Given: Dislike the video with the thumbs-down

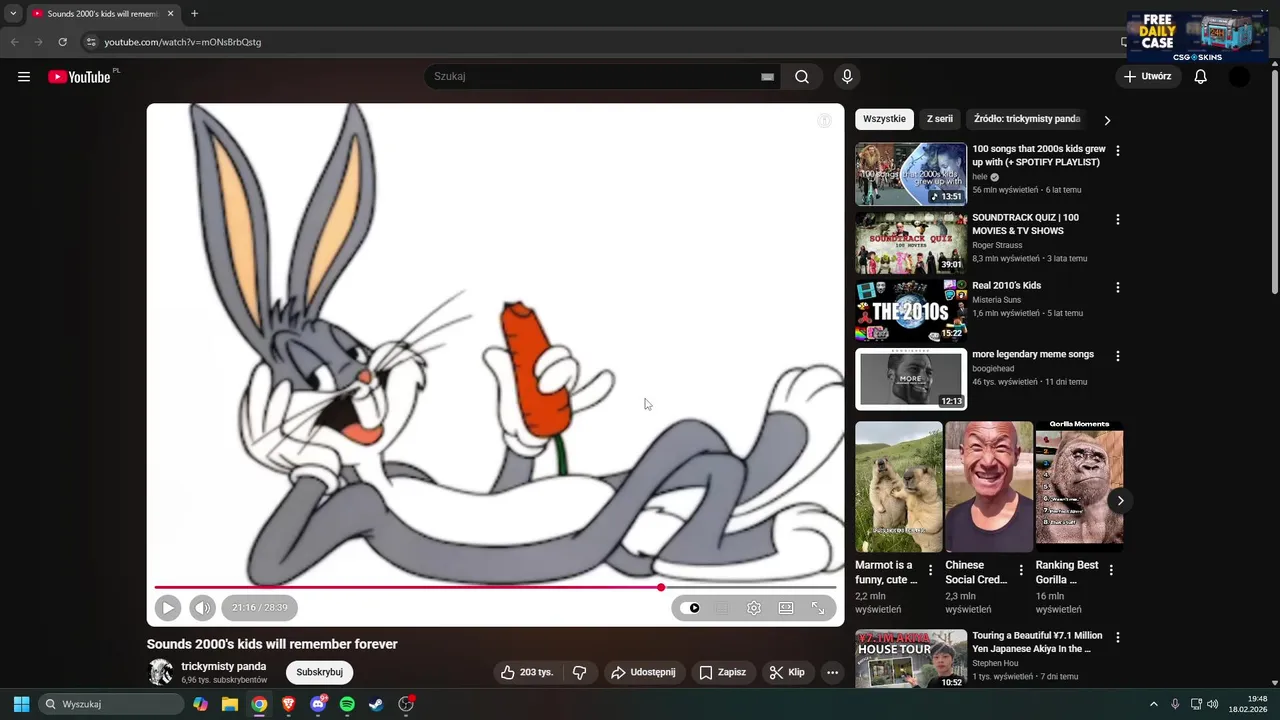Looking at the screenshot, I should (579, 672).
